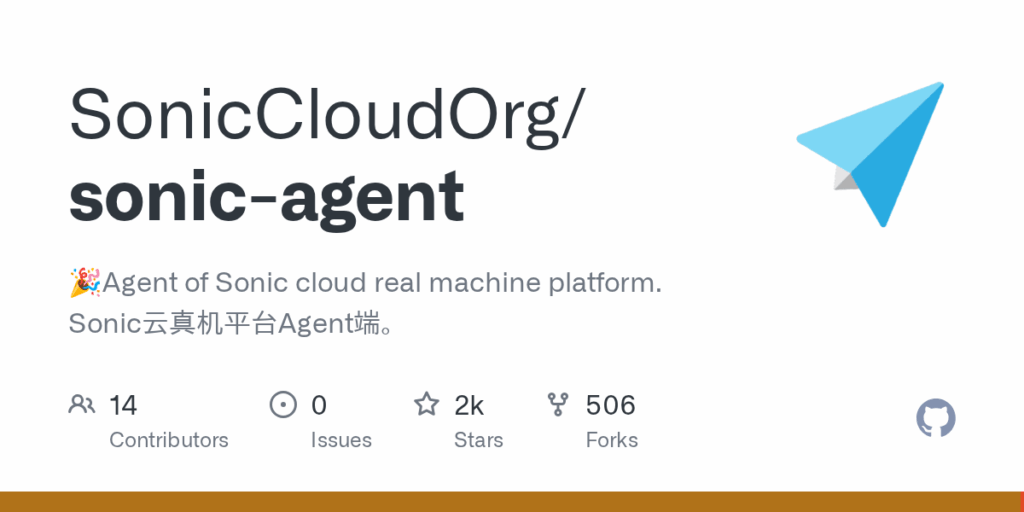
Task: Click the 0 issues count
Action: tap(319, 405)
